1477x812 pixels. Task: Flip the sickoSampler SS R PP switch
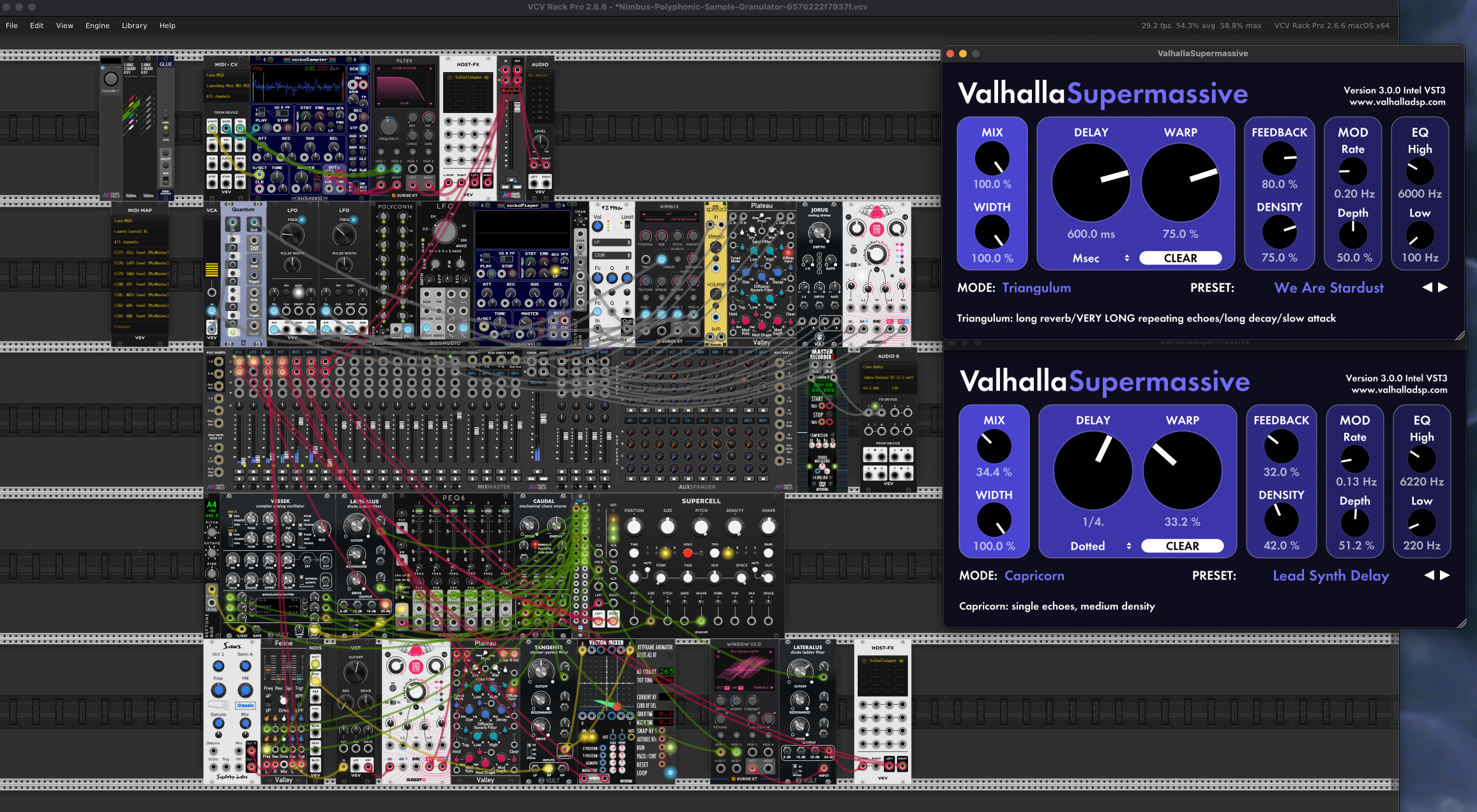282,112
